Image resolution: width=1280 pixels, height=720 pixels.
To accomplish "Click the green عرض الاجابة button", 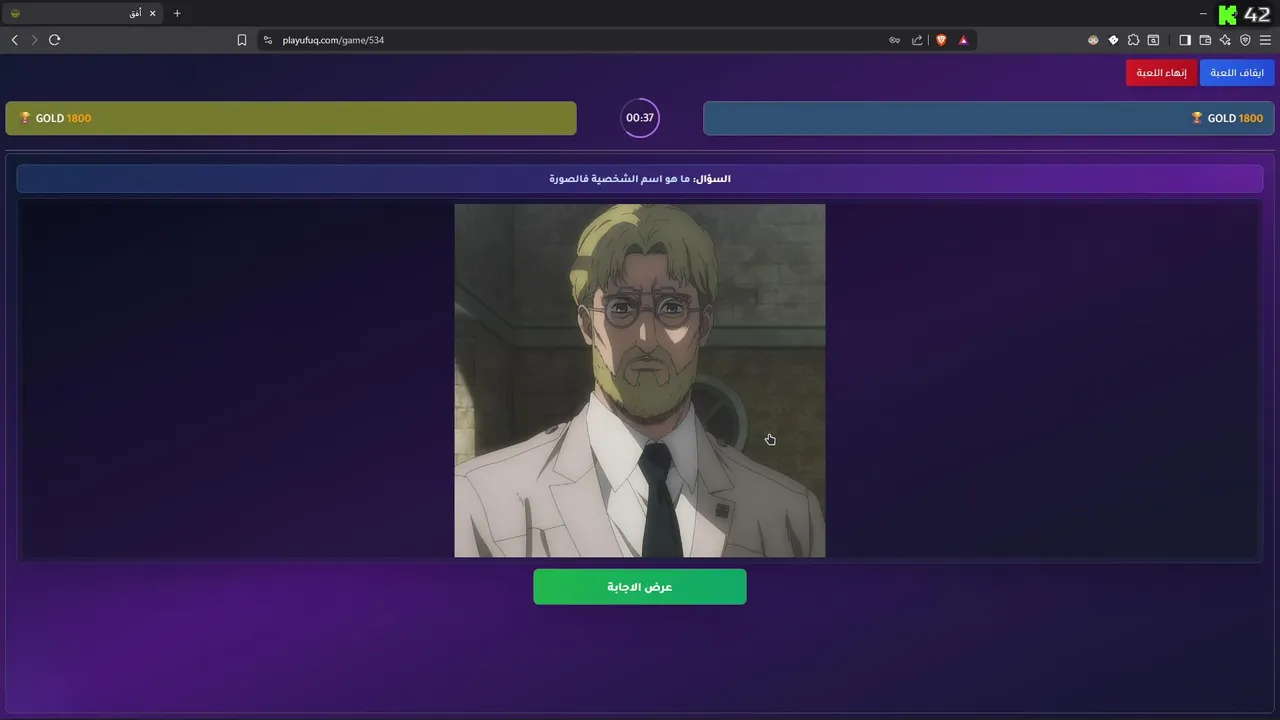I will 640,587.
